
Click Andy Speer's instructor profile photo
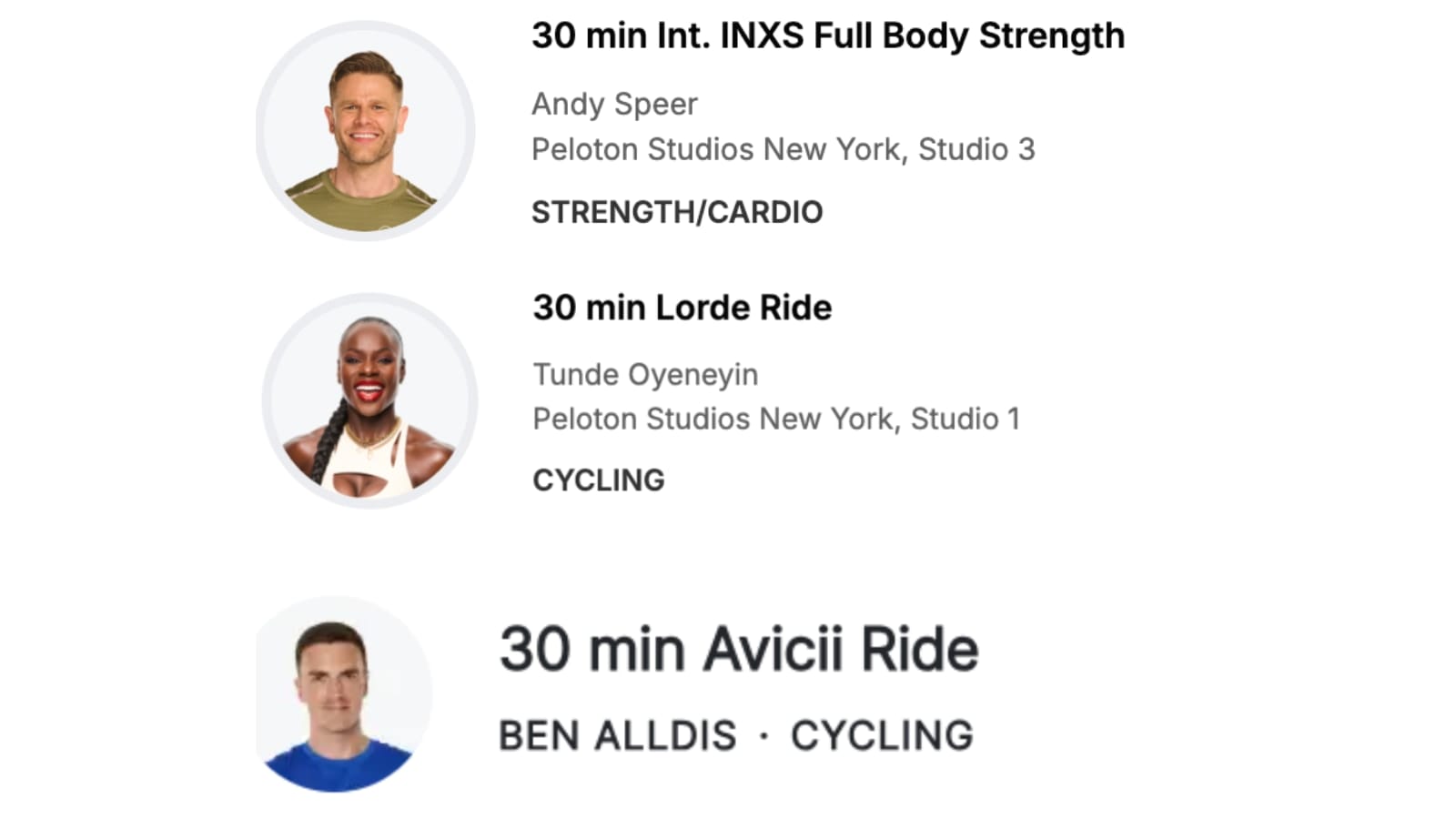(366, 131)
